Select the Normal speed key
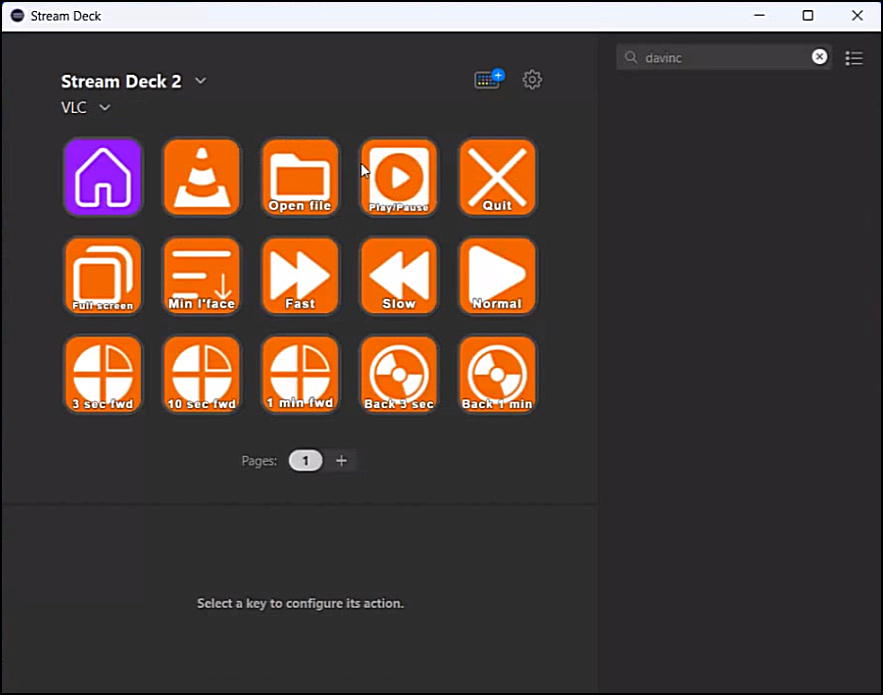The height and width of the screenshot is (695, 883). 497,276
